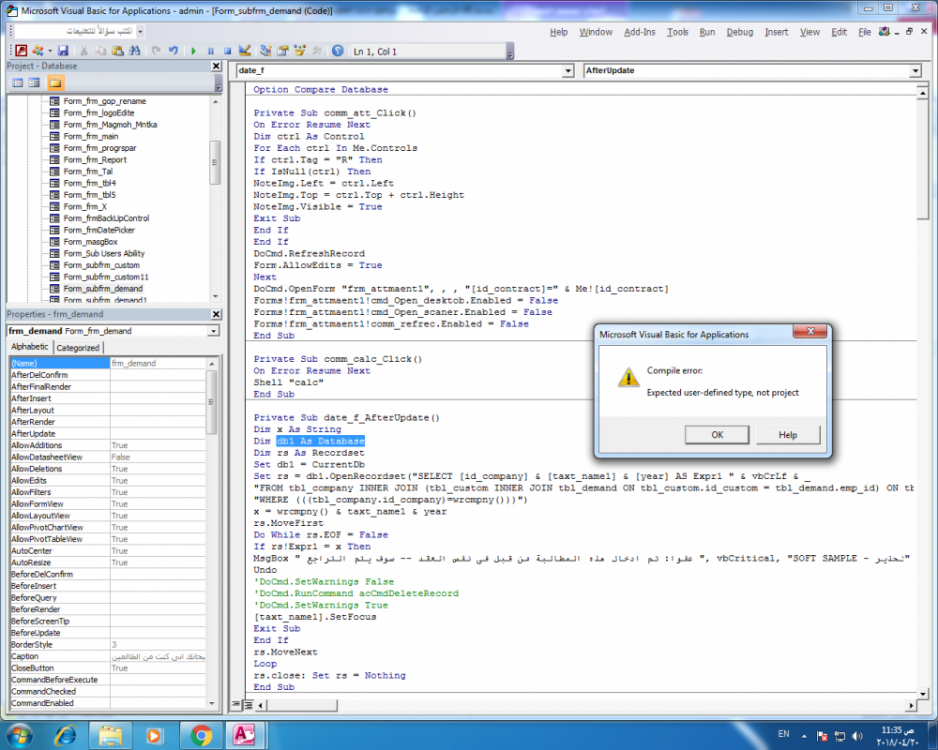
Task: Select the (Name) property row
Action: point(108,363)
